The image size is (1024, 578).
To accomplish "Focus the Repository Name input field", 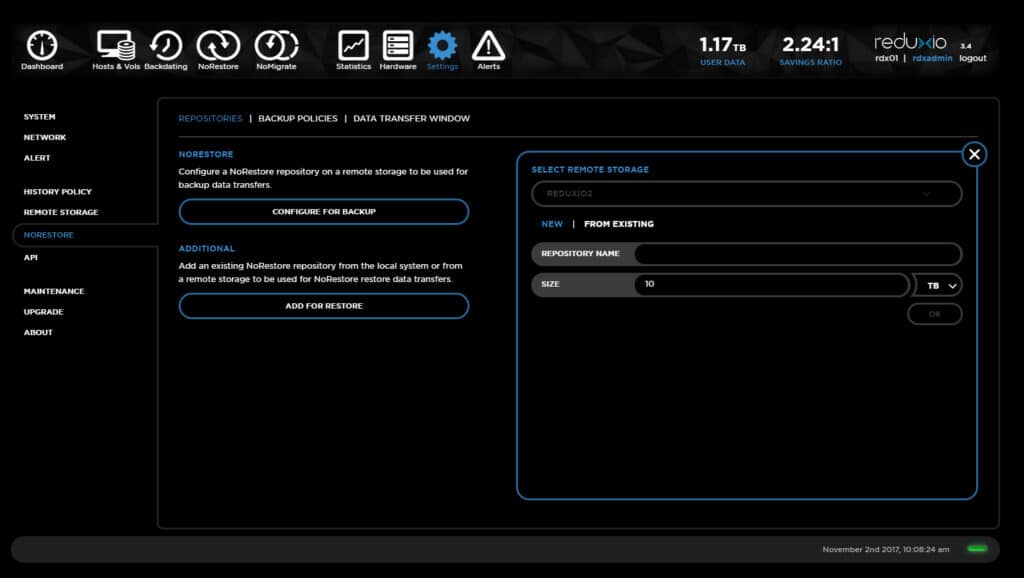I will [x=797, y=253].
